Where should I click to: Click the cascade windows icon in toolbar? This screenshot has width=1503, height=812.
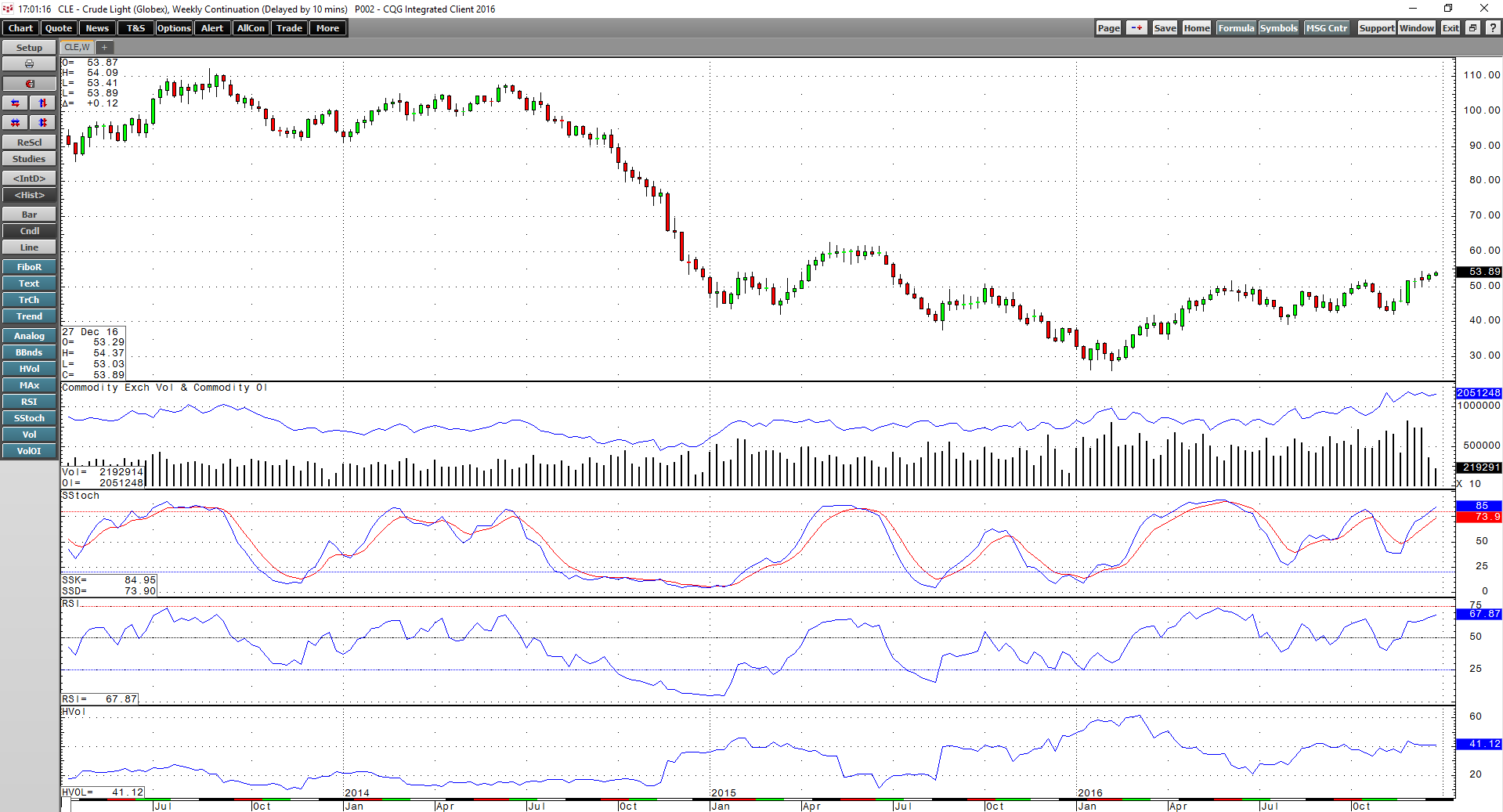[x=1472, y=28]
